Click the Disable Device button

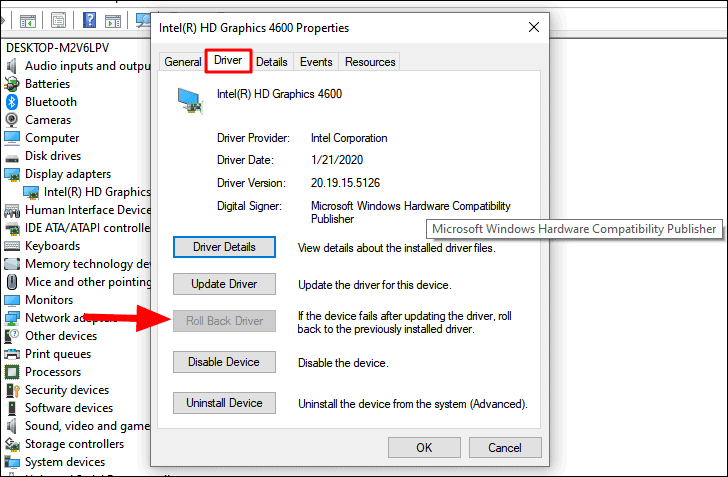click(x=224, y=362)
